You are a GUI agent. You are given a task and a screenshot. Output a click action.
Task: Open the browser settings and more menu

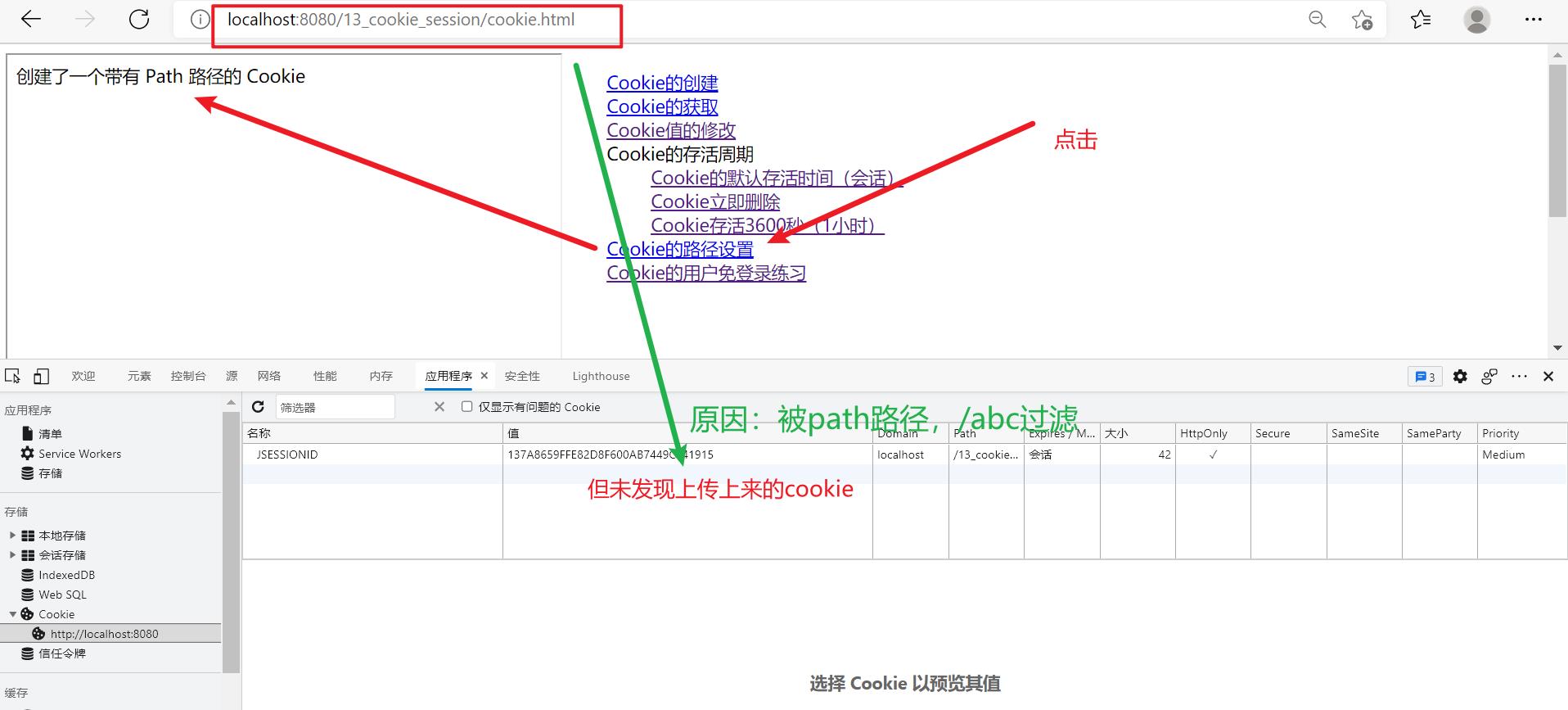click(x=1533, y=20)
